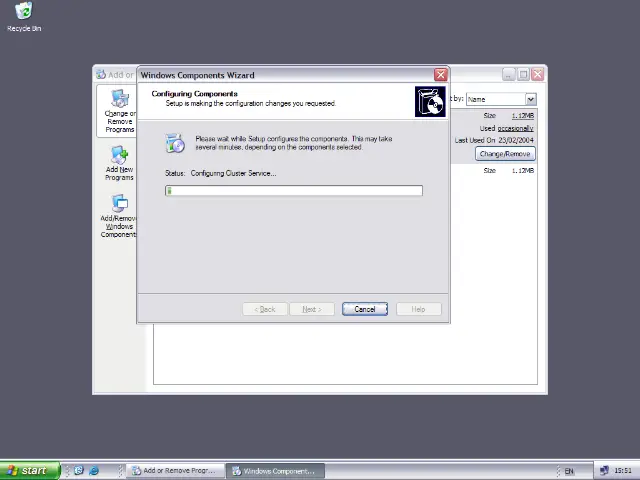The height and width of the screenshot is (480, 640).
Task: Select Change or Remove Programs sidebar icon
Action: pos(119,111)
